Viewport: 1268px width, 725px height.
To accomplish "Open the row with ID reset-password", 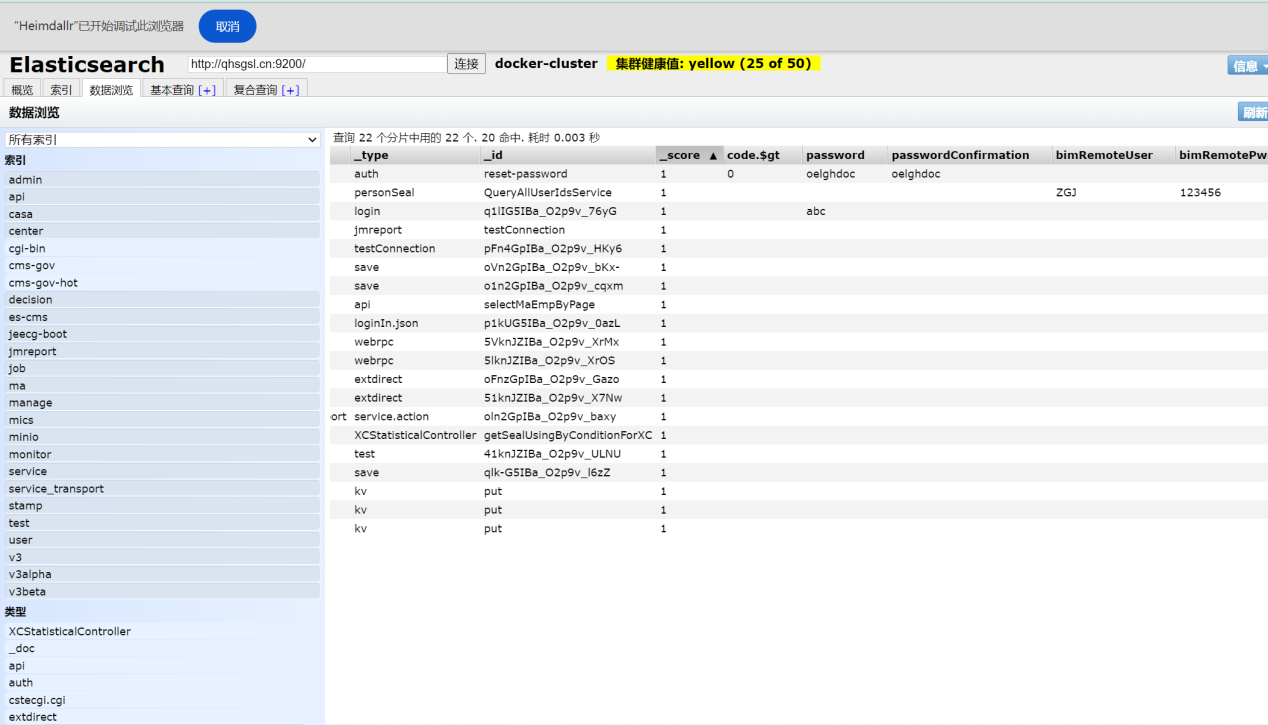I will pyautogui.click(x=799, y=174).
